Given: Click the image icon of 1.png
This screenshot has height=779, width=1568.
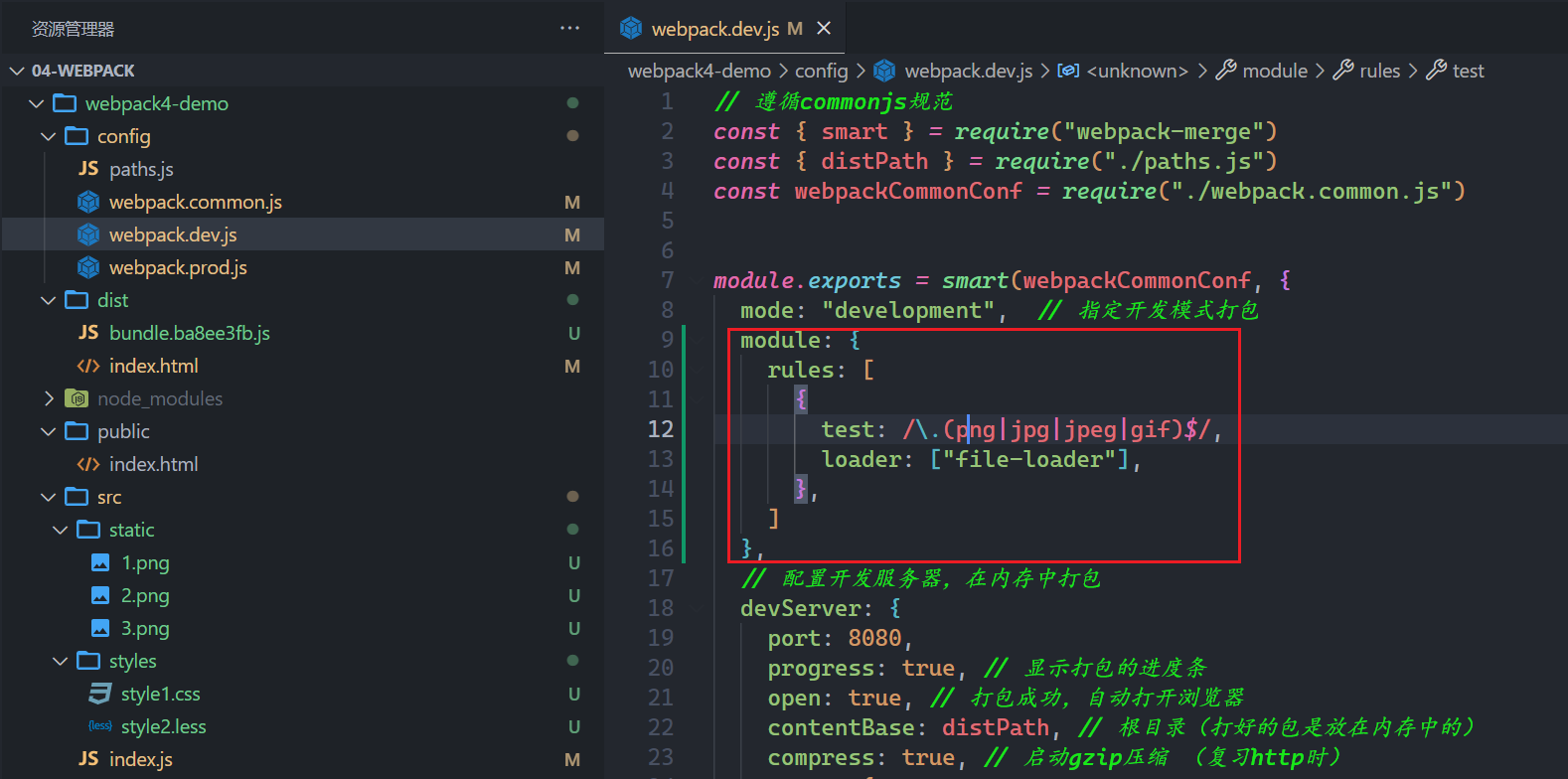Looking at the screenshot, I should pyautogui.click(x=100, y=562).
